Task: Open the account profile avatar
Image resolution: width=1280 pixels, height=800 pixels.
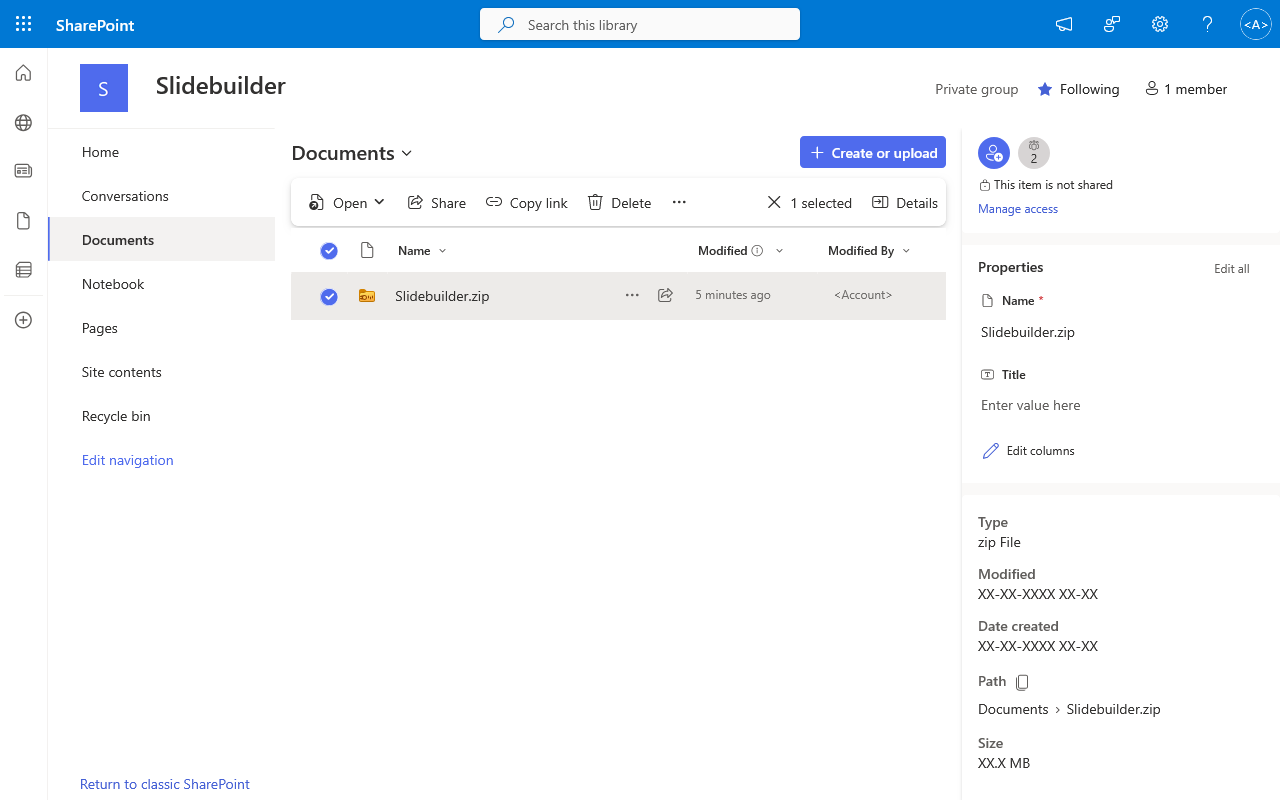Action: tap(1255, 24)
